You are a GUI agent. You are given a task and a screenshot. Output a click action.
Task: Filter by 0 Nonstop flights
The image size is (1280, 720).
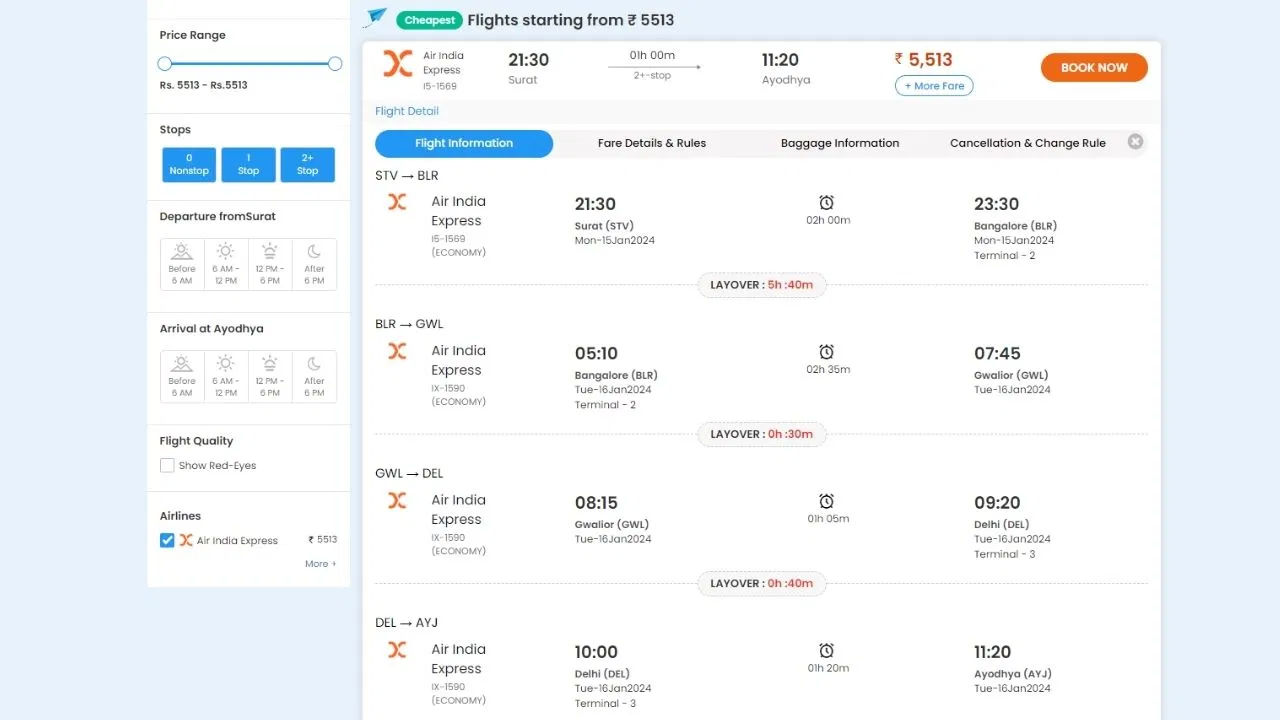[x=189, y=165]
